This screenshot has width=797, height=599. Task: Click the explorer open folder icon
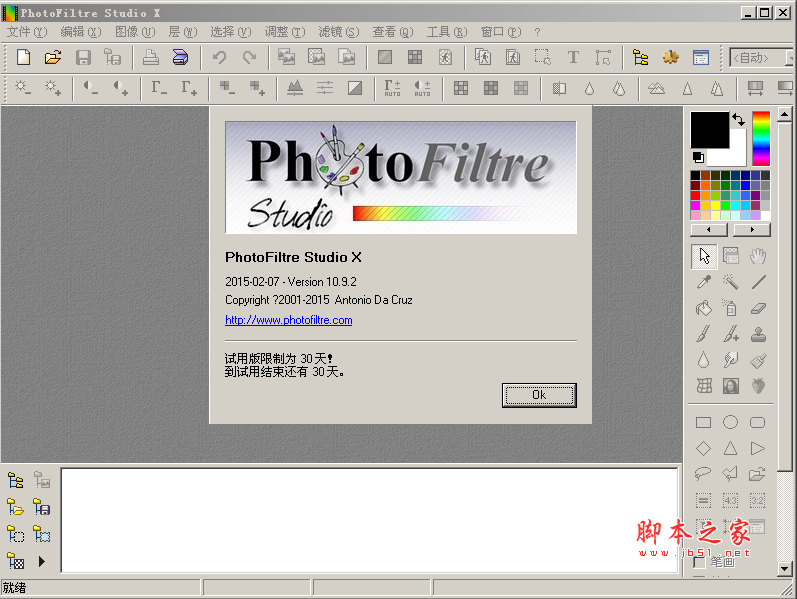click(15, 507)
